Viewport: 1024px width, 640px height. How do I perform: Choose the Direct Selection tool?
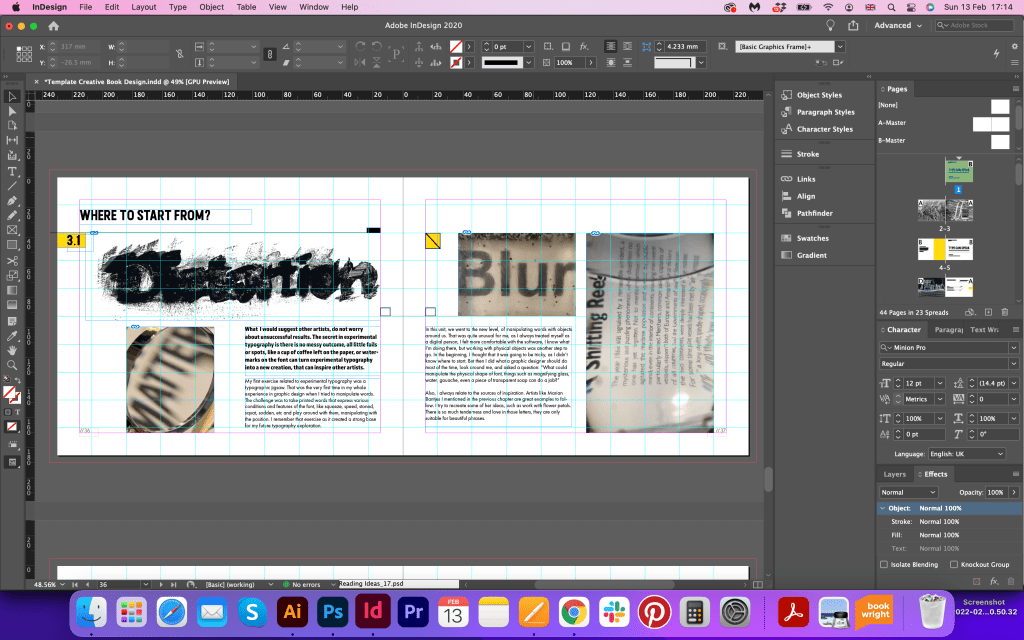click(12, 111)
